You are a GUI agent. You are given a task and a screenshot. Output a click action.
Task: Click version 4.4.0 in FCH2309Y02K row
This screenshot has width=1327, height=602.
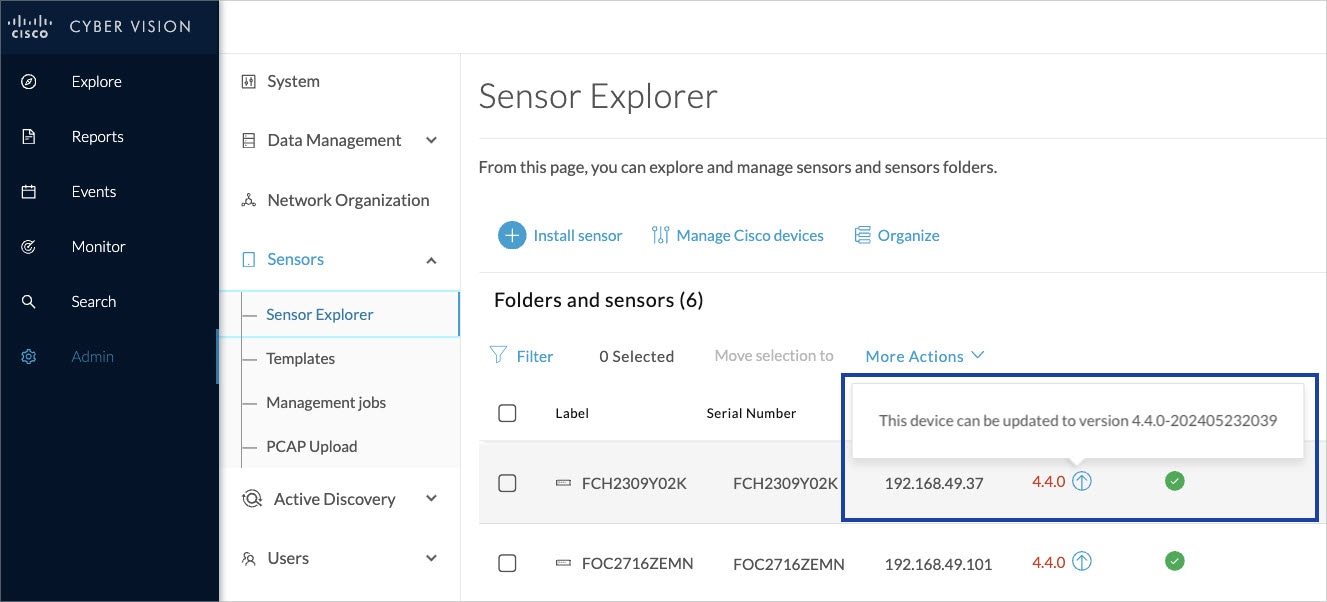pos(1049,482)
